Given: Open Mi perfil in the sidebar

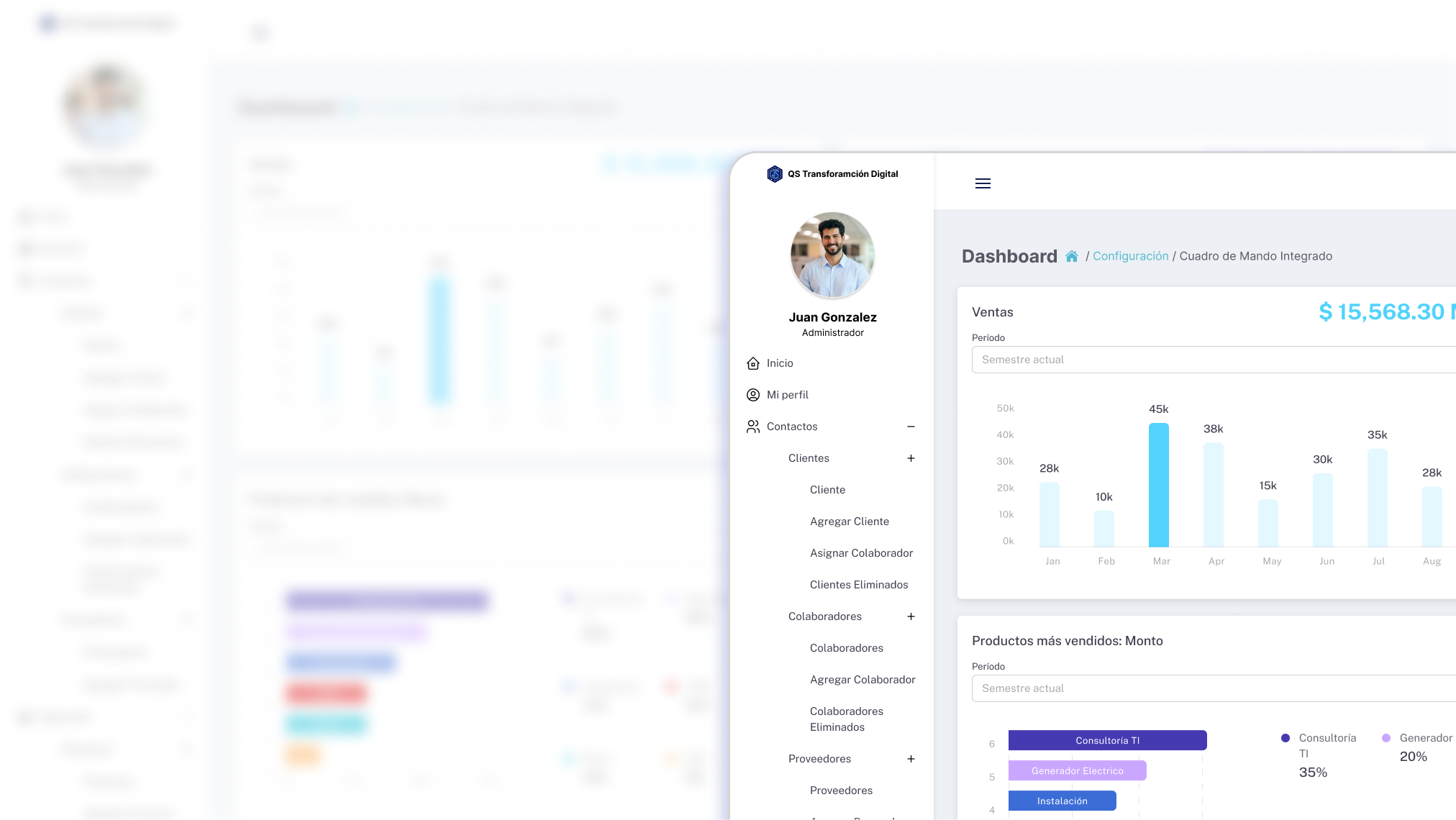Looking at the screenshot, I should coord(788,395).
